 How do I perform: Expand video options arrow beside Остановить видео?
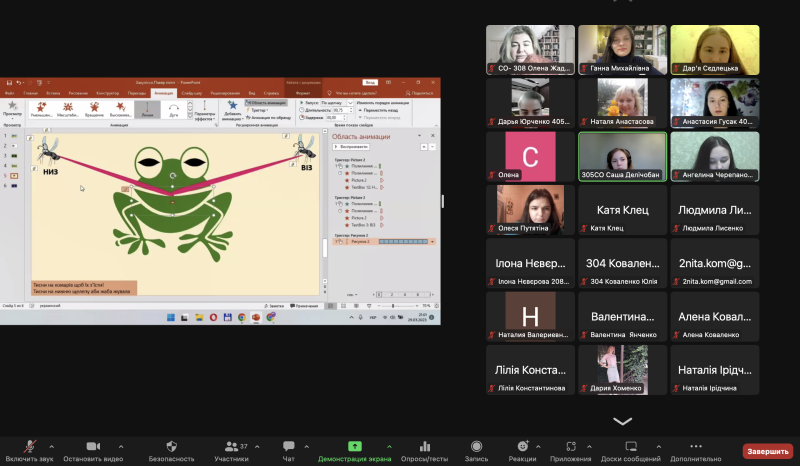[121, 447]
